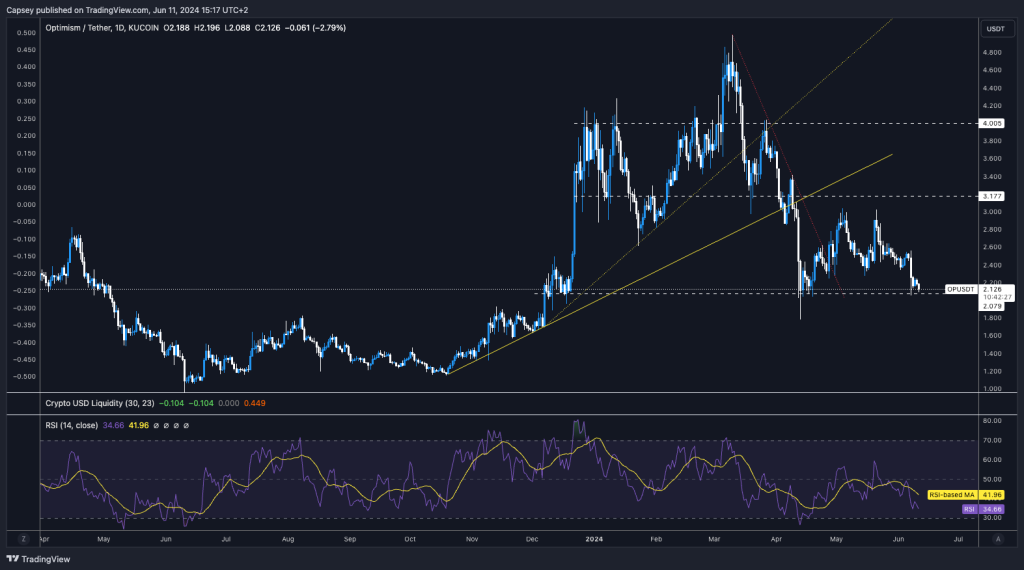Open the USDT currency selector button
Viewport: 1024px width, 570px height.
point(994,28)
